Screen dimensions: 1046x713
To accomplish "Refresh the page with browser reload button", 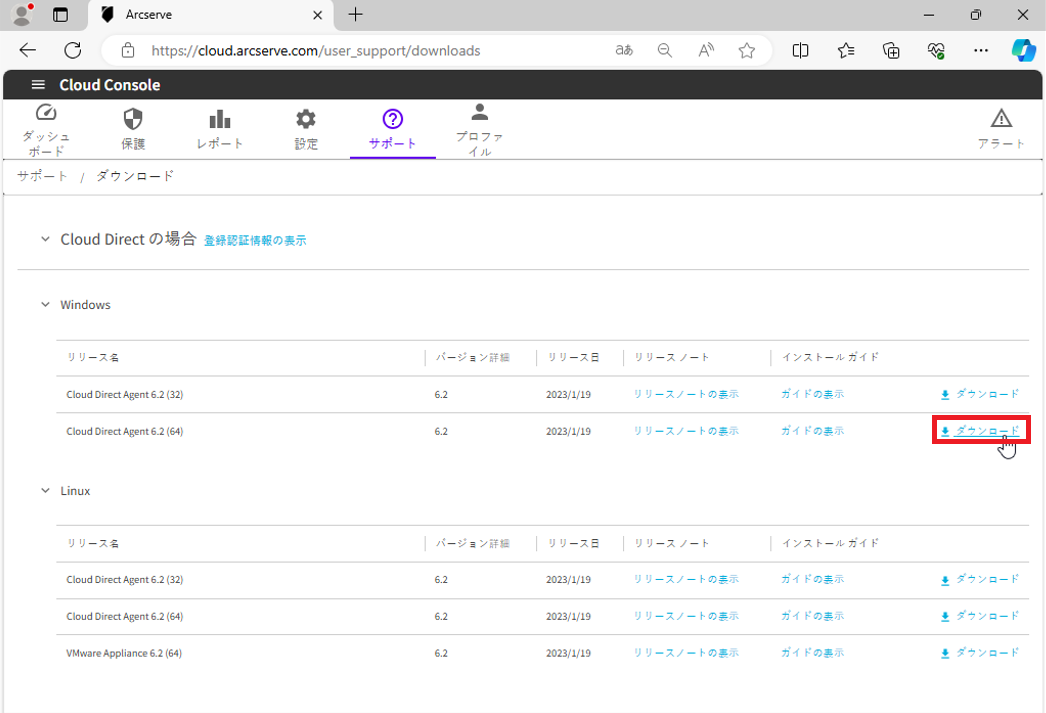I will 73,50.
